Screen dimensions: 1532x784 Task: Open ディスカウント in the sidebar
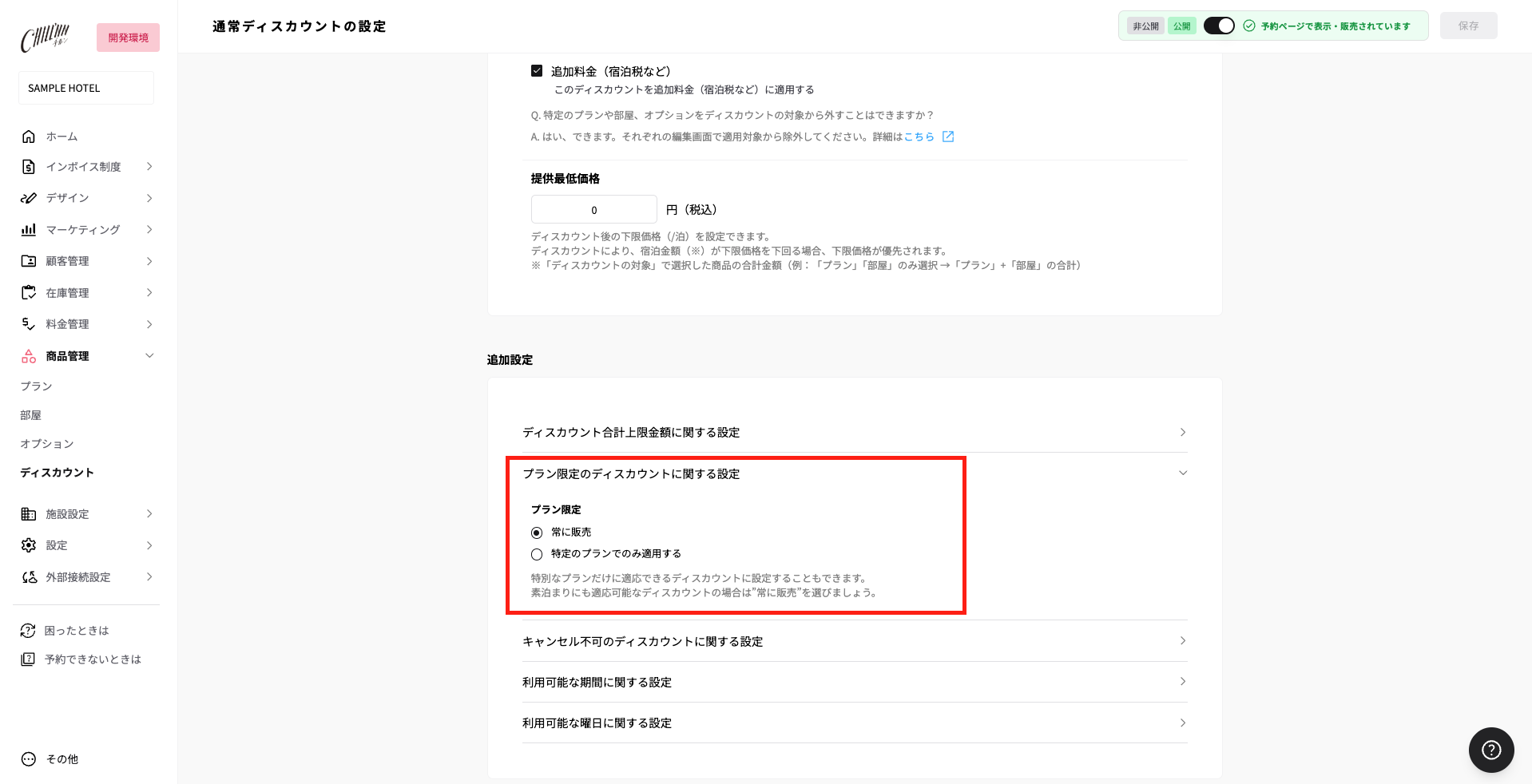[x=57, y=473]
